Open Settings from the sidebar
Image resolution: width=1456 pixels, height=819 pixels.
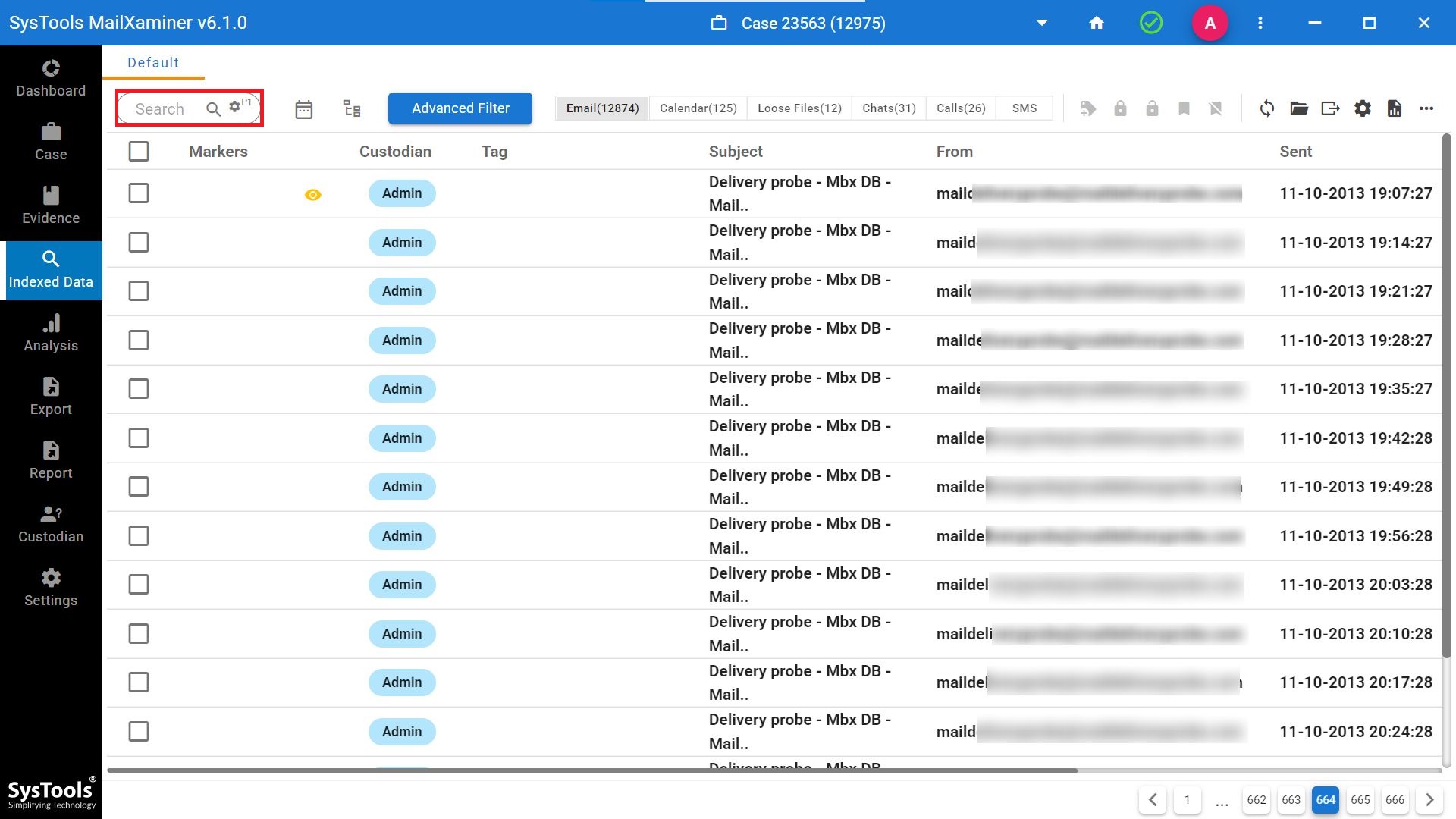[51, 588]
